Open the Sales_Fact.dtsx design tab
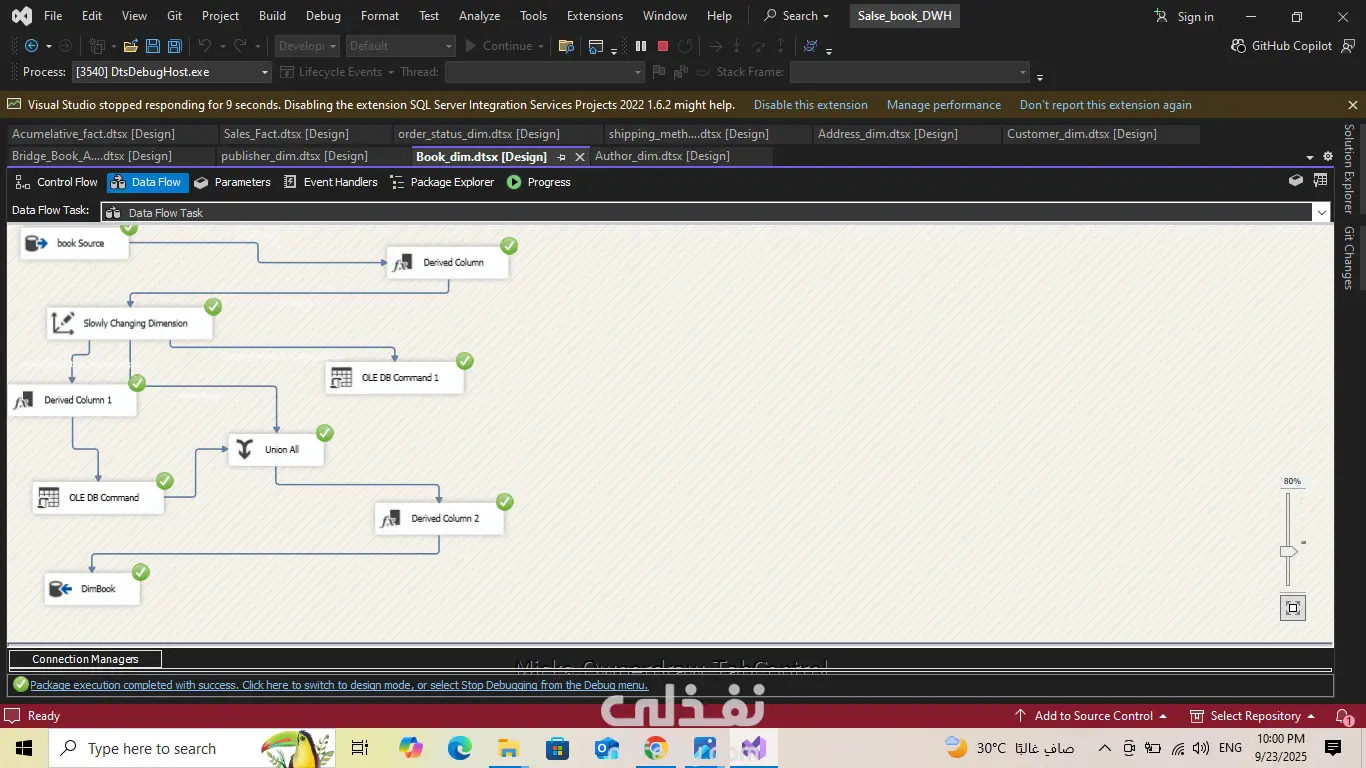 tap(286, 134)
